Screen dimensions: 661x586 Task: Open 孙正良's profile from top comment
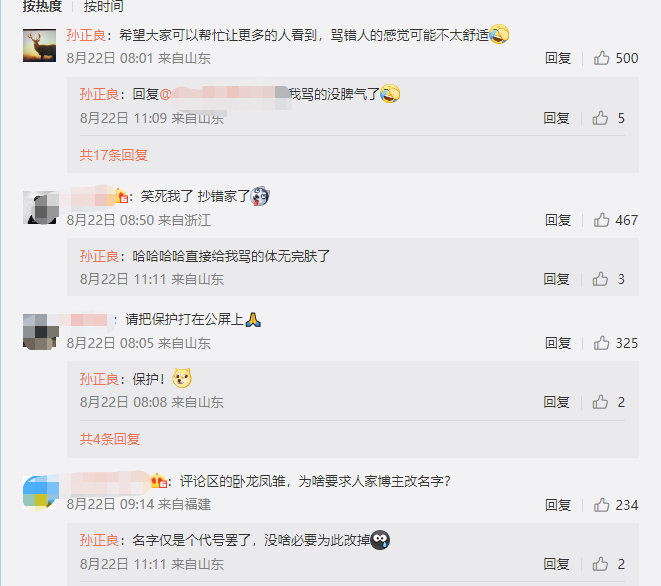(86, 35)
